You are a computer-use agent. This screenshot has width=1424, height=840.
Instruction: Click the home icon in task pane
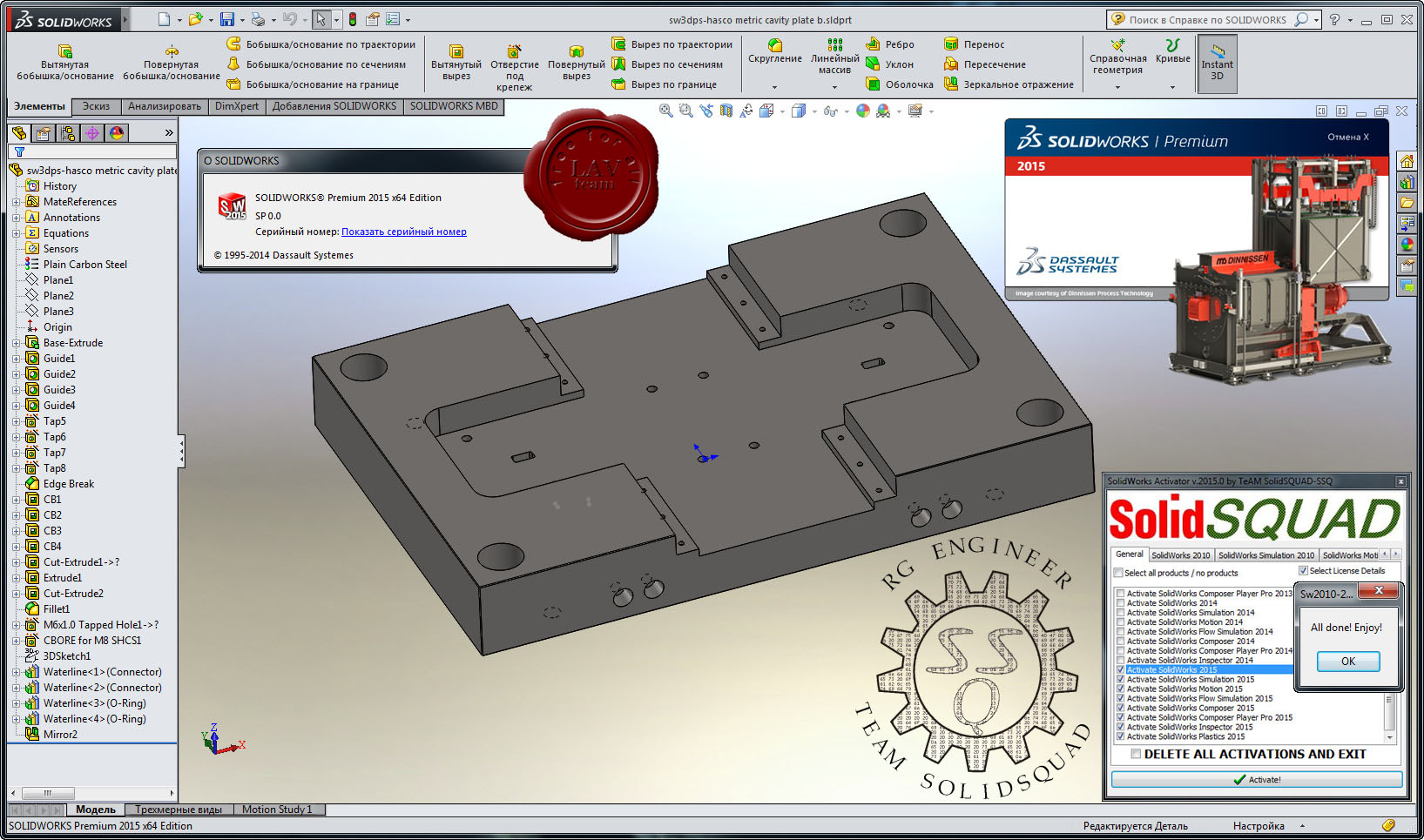pos(1407,161)
